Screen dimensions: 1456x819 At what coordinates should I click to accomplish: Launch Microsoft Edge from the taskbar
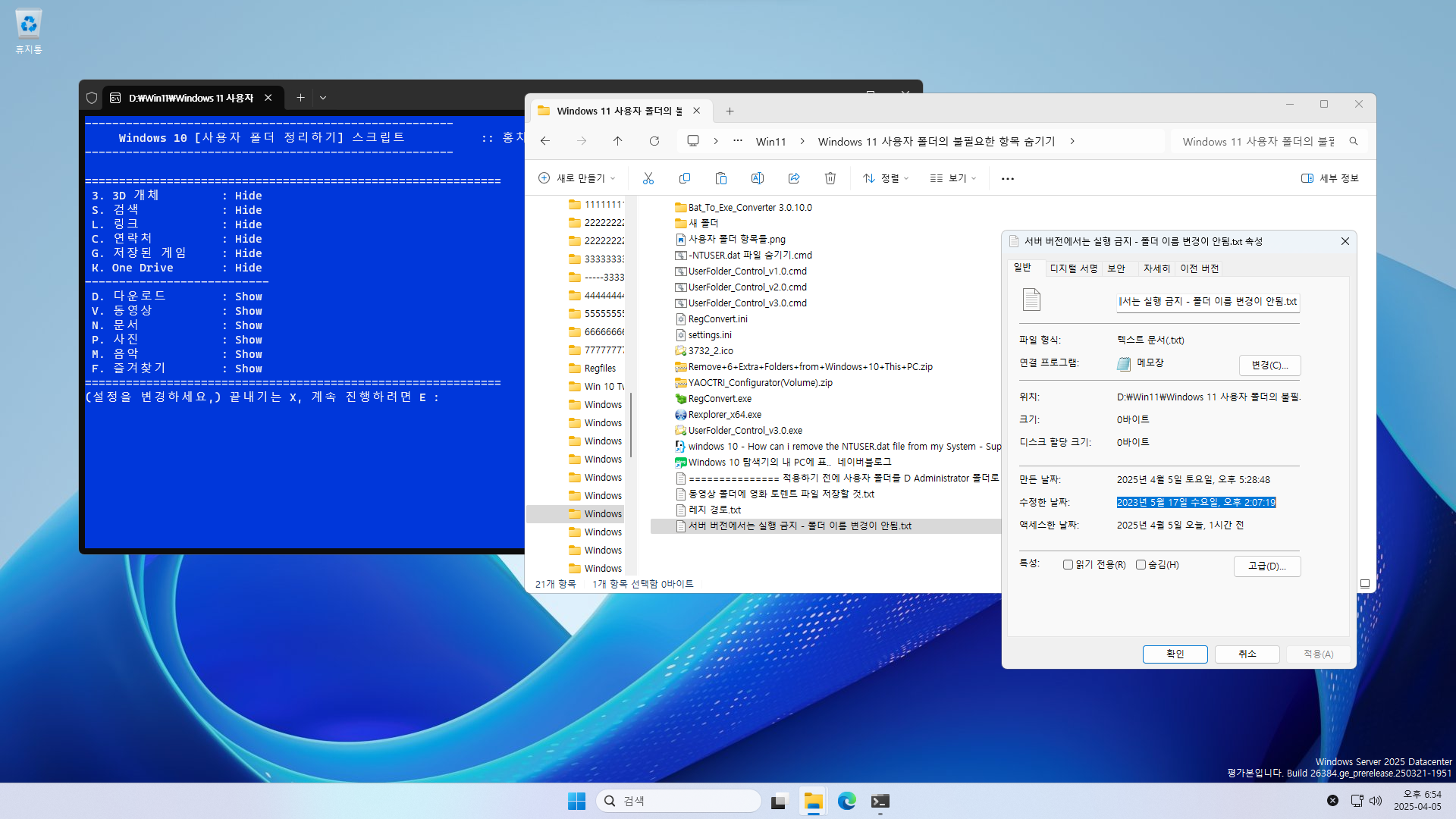(846, 801)
